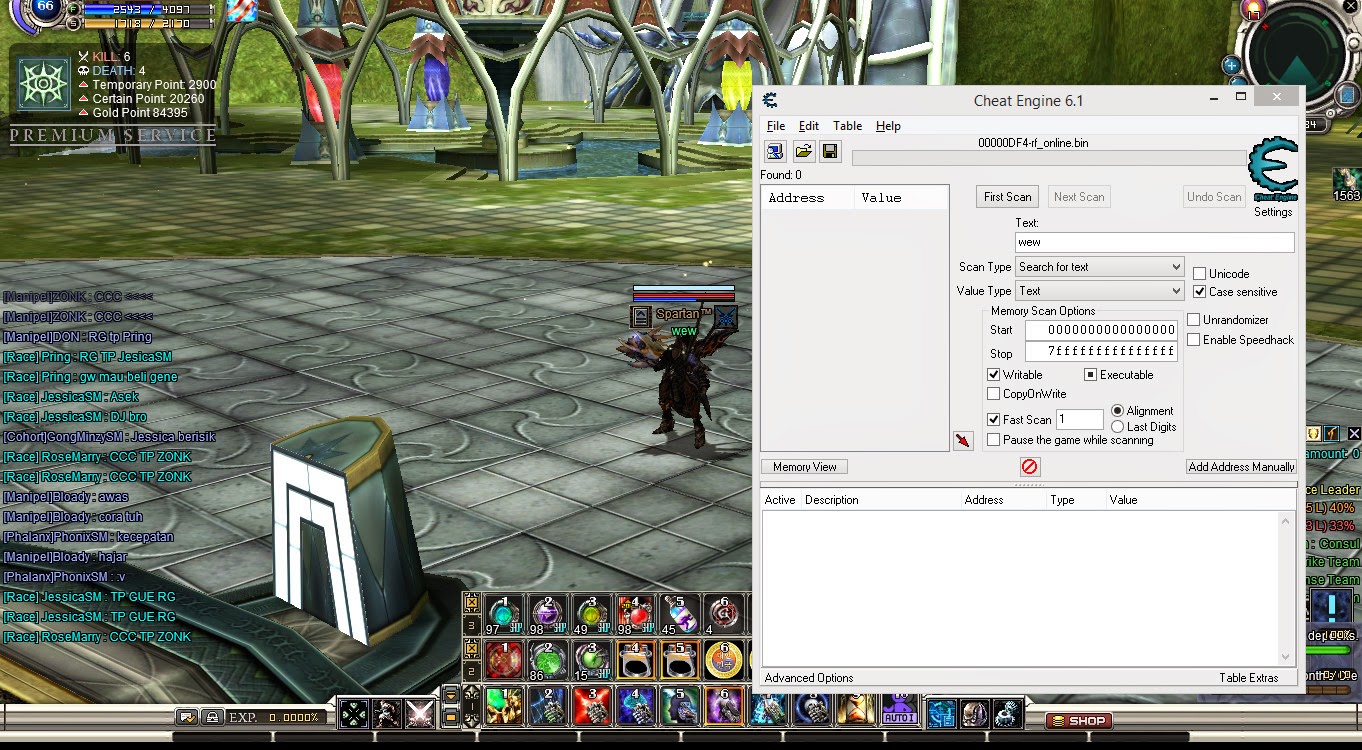The height and width of the screenshot is (750, 1362).
Task: Click Add Address Manually
Action: click(x=1241, y=467)
